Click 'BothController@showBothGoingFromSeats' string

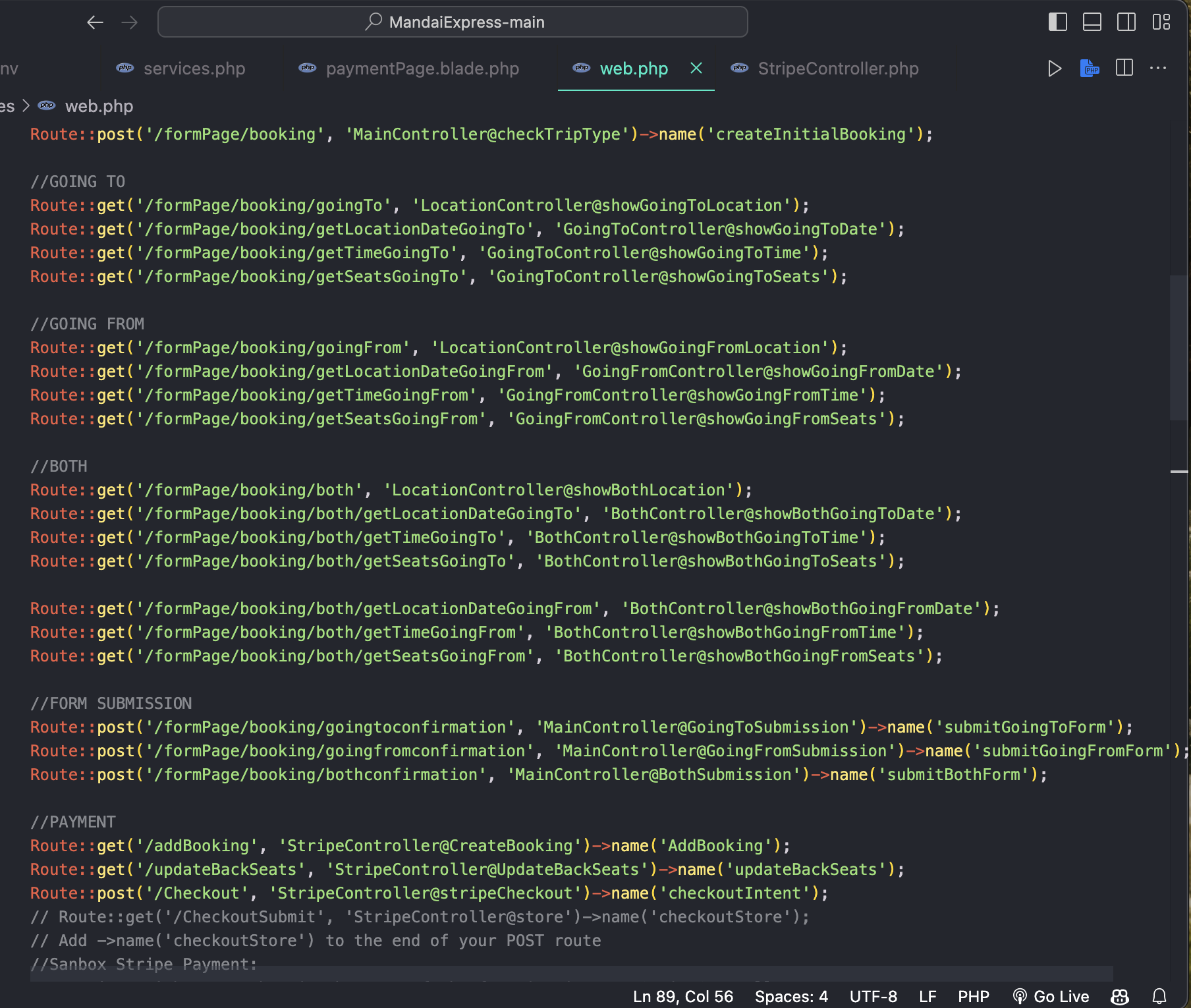[x=740, y=656]
